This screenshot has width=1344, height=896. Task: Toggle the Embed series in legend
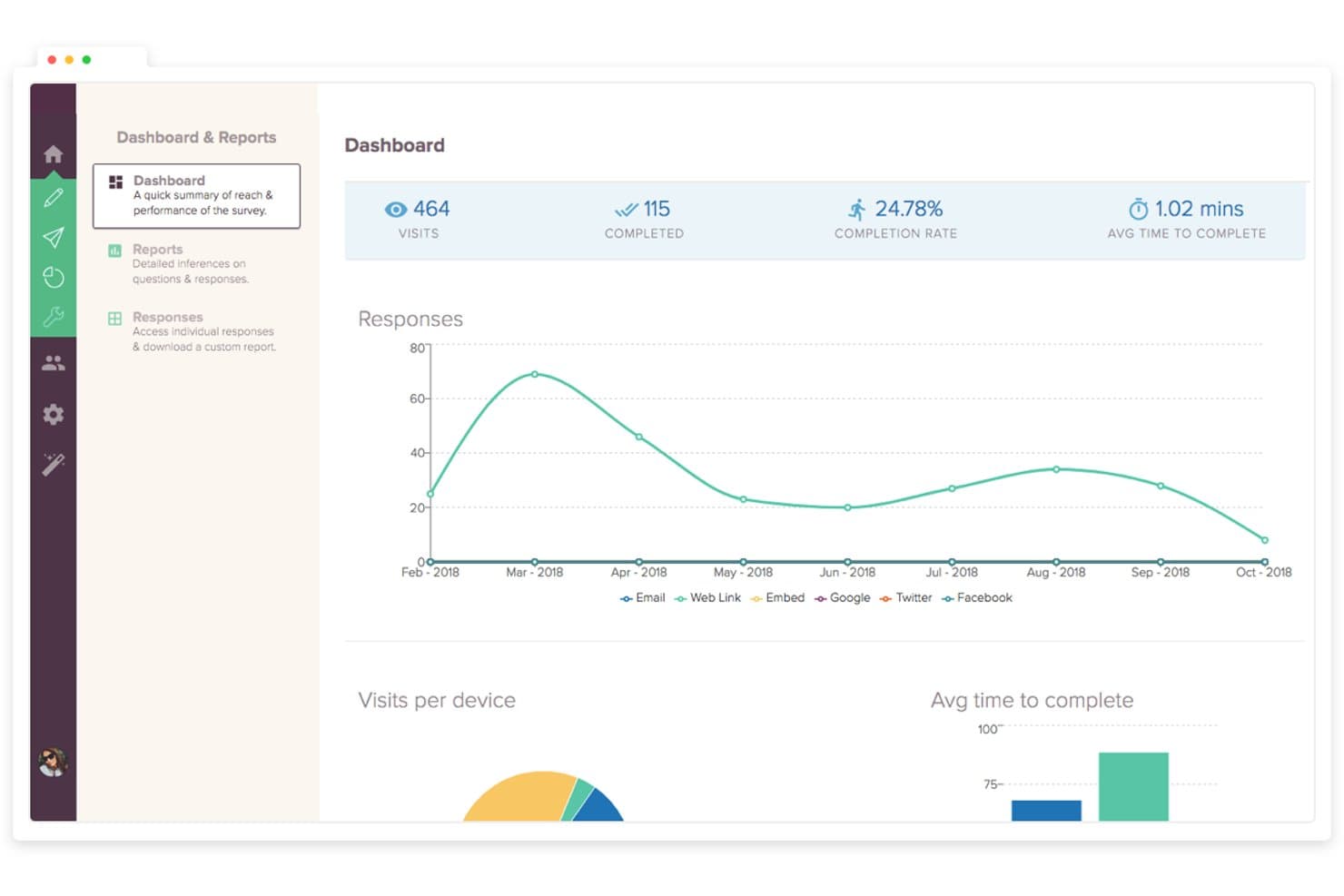pyautogui.click(x=777, y=598)
